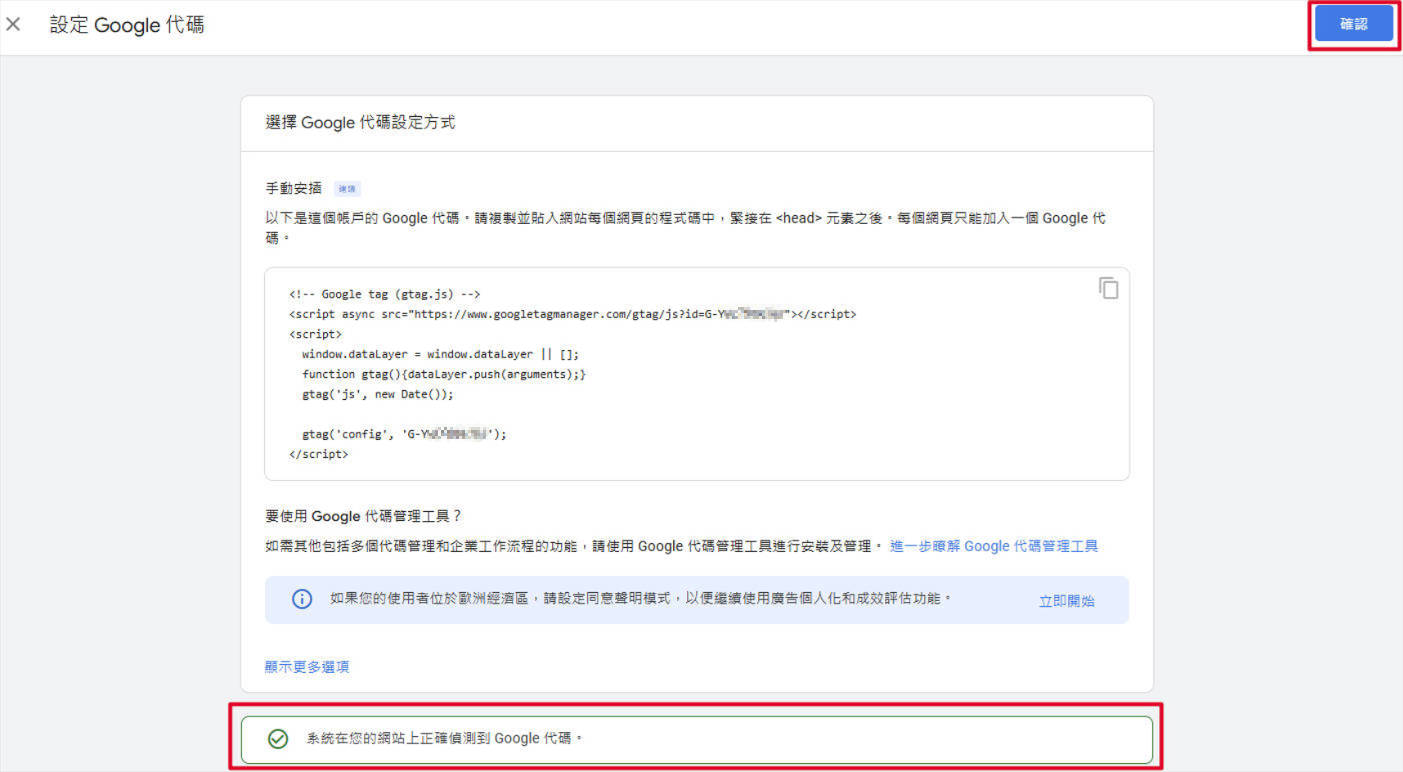Viewport: 1403px width, 772px height.
Task: Expand 顯示更多選項
Action: pyautogui.click(x=307, y=667)
